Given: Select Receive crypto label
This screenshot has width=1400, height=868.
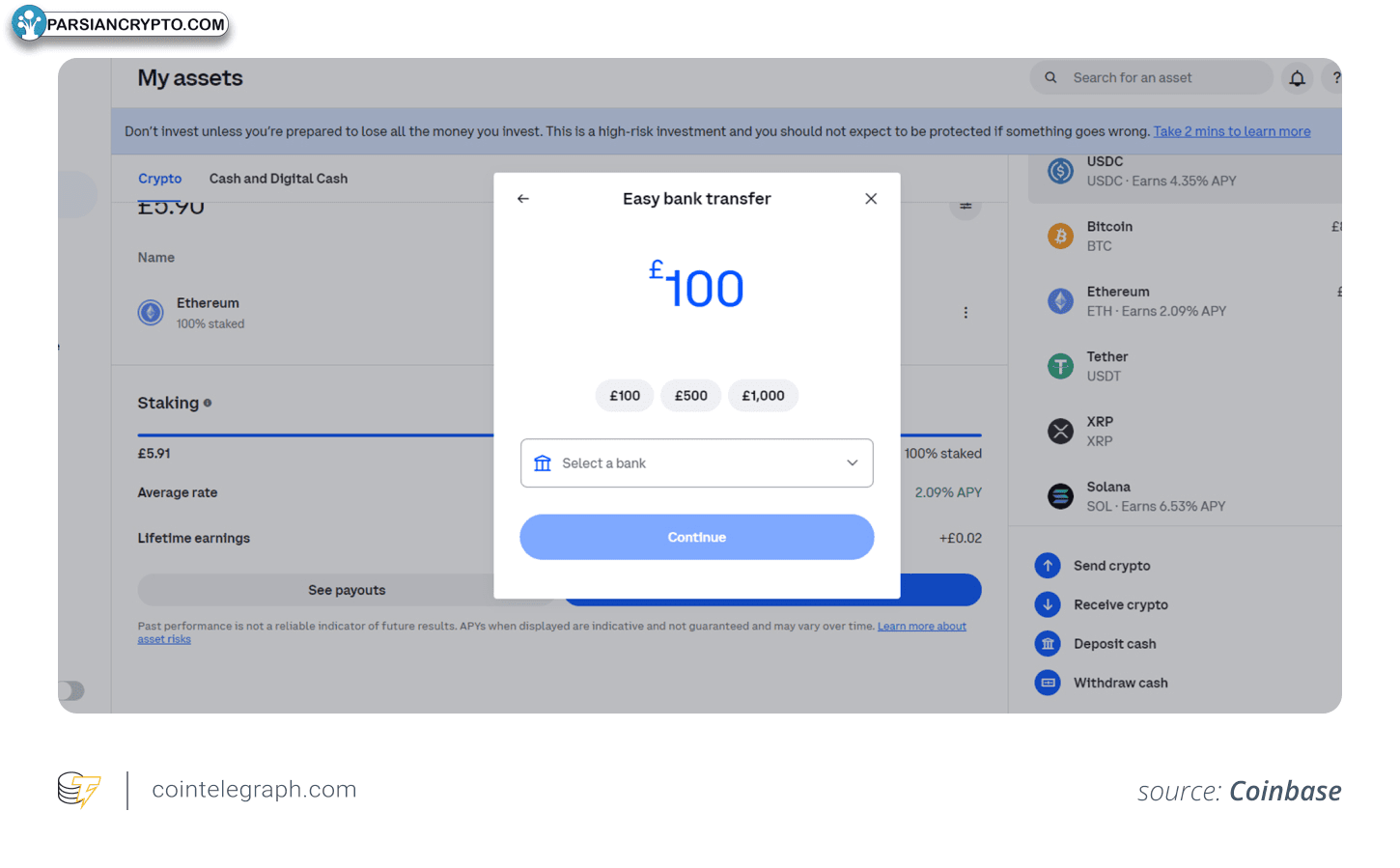Looking at the screenshot, I should tap(1121, 604).
